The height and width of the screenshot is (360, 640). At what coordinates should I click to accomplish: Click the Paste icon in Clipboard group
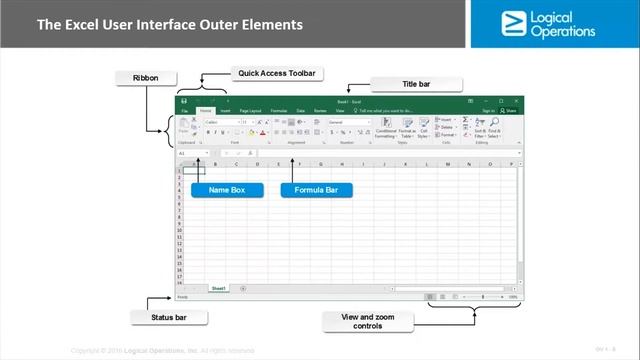(184, 124)
